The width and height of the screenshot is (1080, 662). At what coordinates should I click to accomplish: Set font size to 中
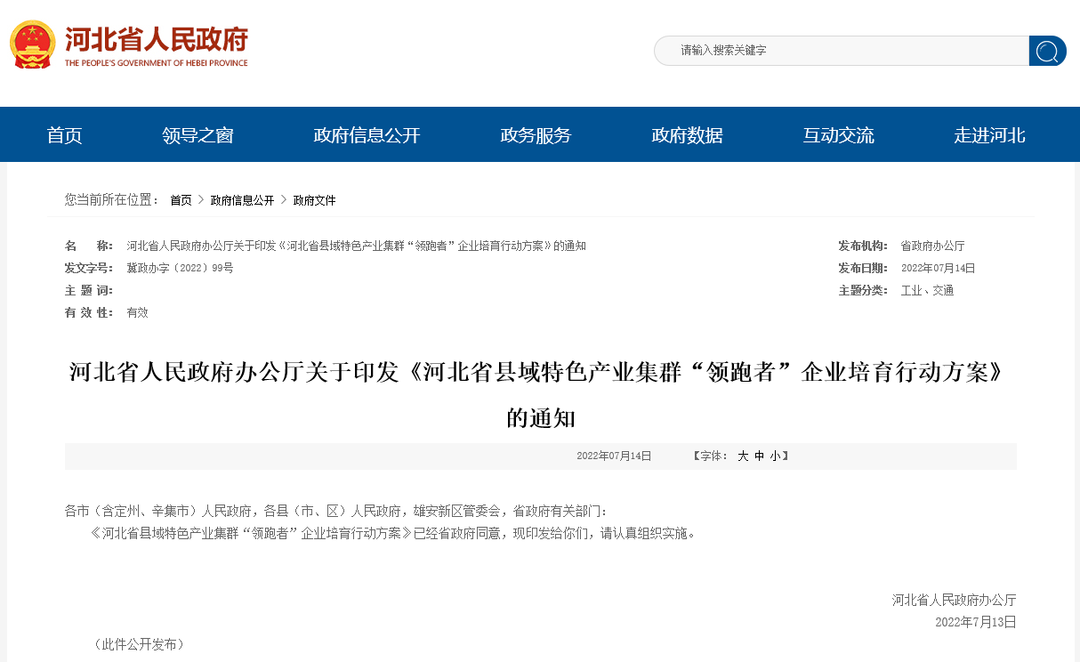[x=758, y=455]
